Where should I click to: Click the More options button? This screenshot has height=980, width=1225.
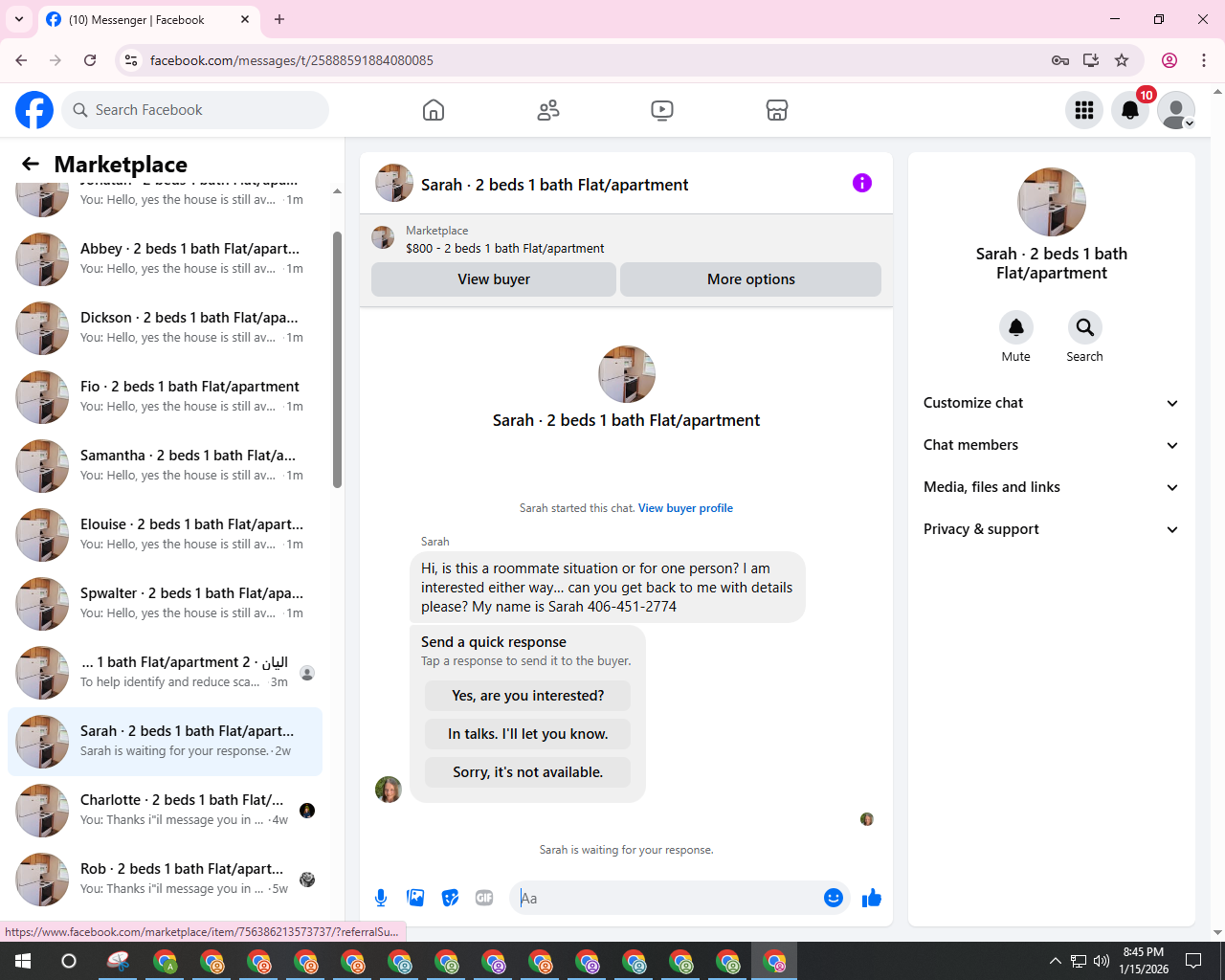tap(751, 279)
